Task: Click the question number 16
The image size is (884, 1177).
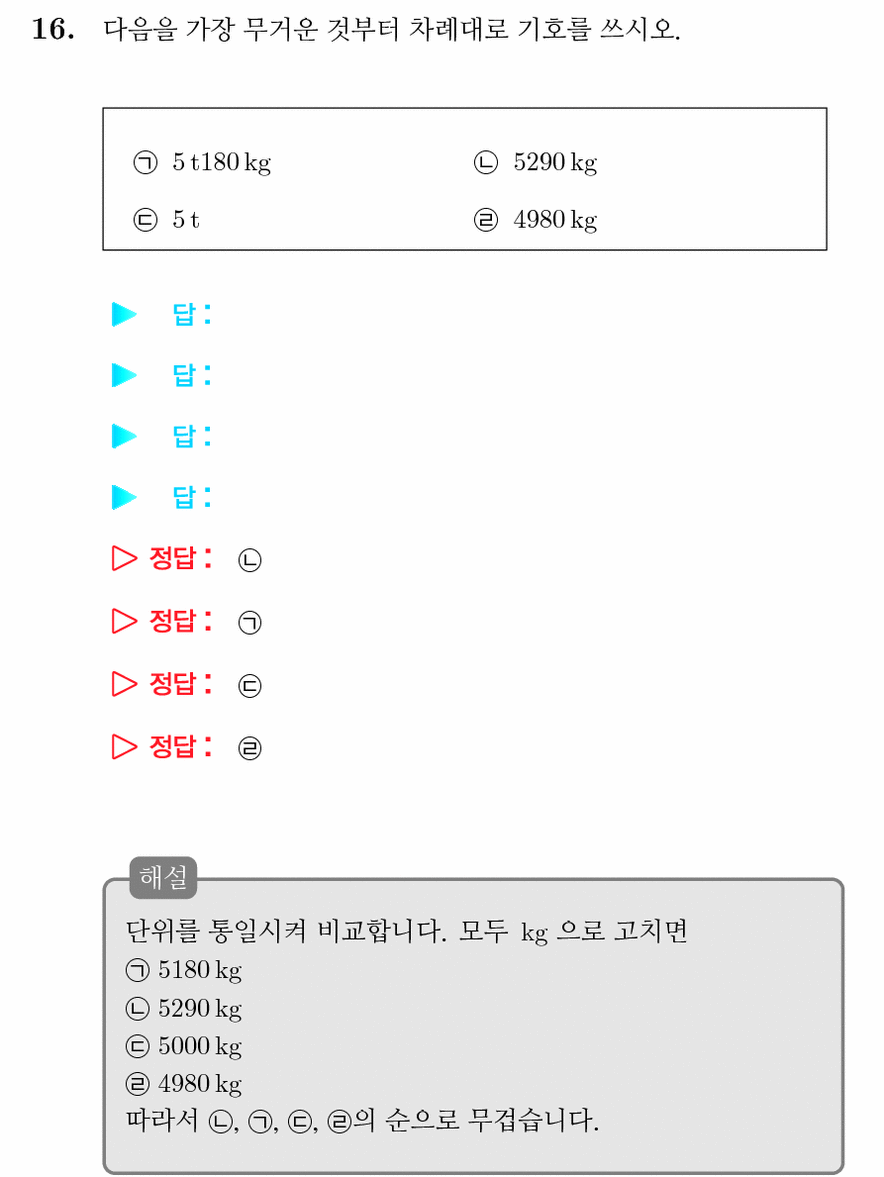Action: coord(53,29)
